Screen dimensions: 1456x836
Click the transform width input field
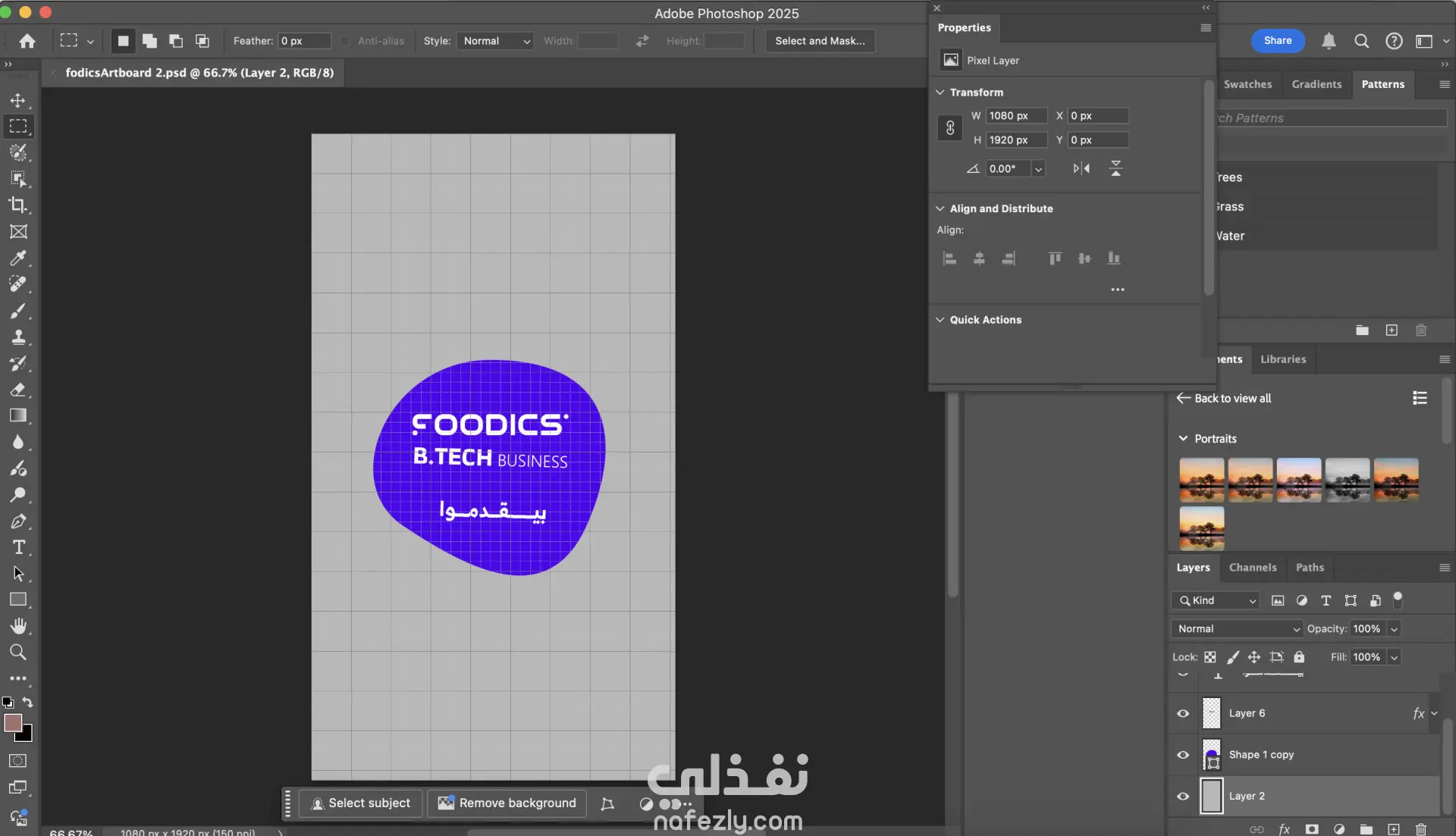[x=1015, y=116]
